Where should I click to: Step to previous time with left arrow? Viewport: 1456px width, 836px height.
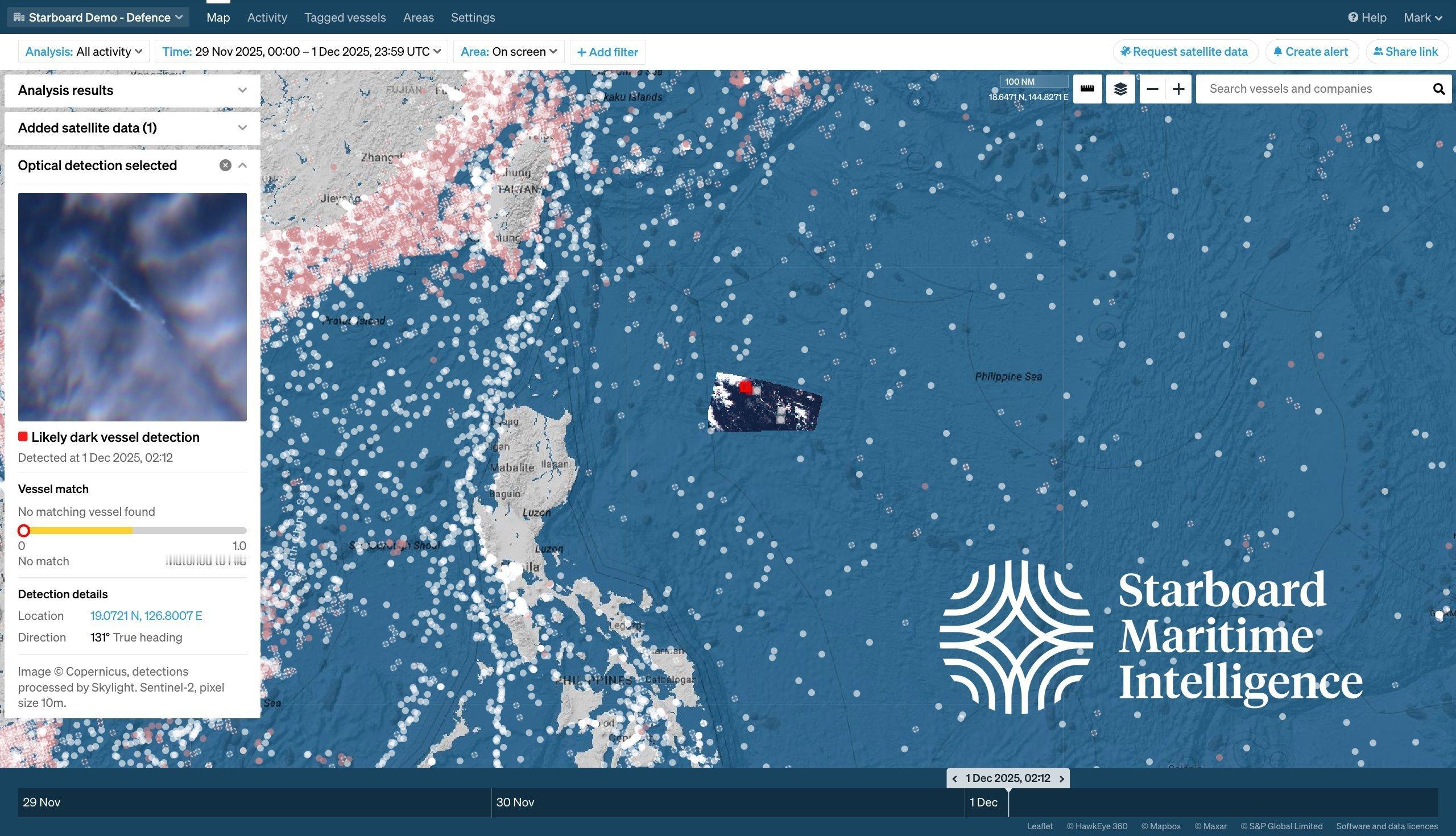[955, 779]
